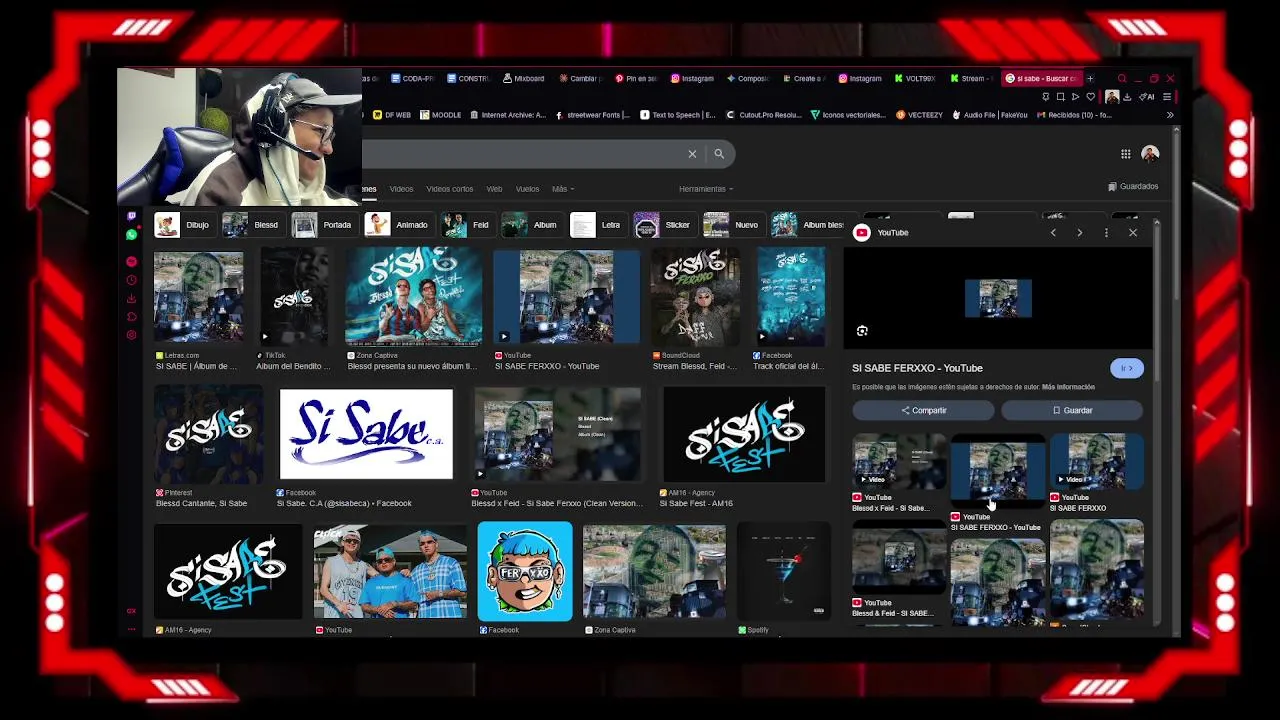The width and height of the screenshot is (1280, 720).
Task: Open Cutout.Pro bookmark
Action: 765,115
